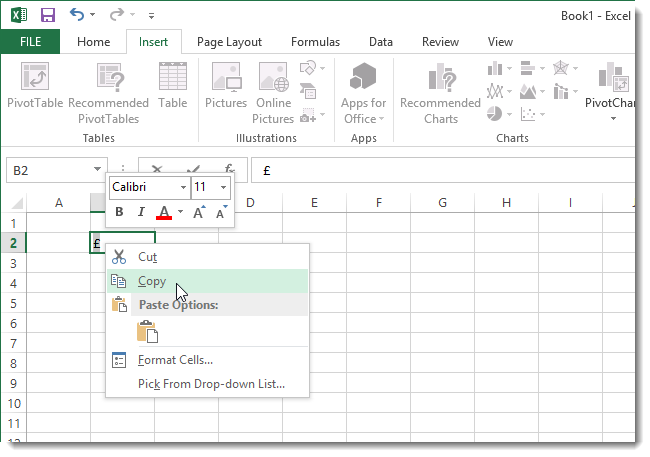Open Recommended Charts in the ribbon
This screenshot has height=457, width=650.
click(x=440, y=93)
